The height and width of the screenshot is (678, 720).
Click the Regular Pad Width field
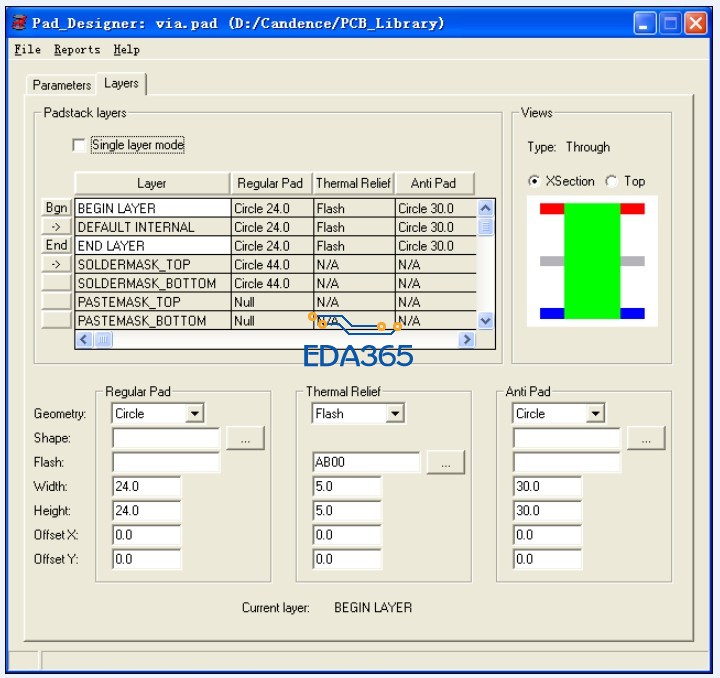pyautogui.click(x=146, y=487)
